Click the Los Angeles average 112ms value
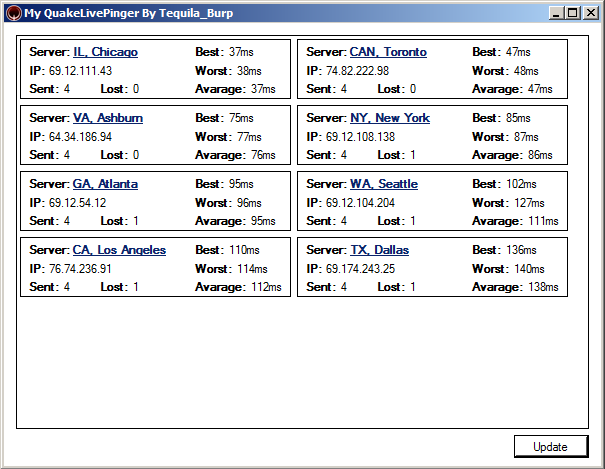Viewport: 605px width, 469px height. pos(266,288)
